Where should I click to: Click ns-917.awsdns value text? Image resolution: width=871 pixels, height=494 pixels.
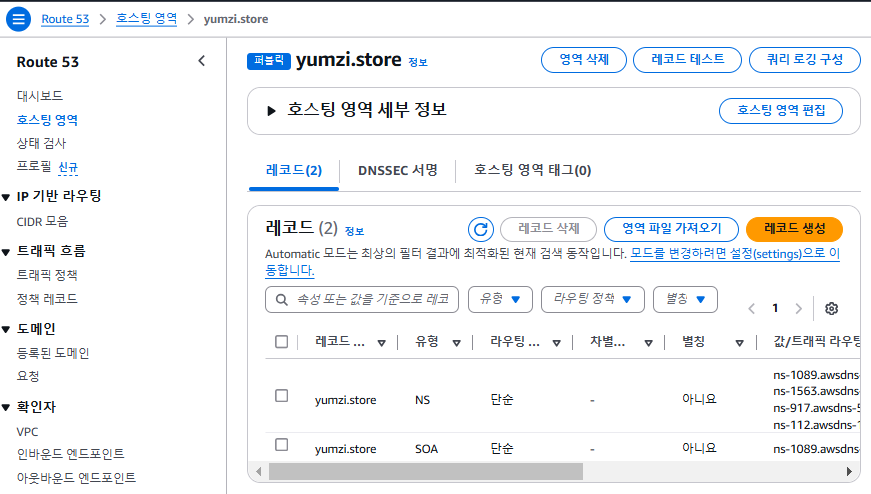tap(816, 408)
